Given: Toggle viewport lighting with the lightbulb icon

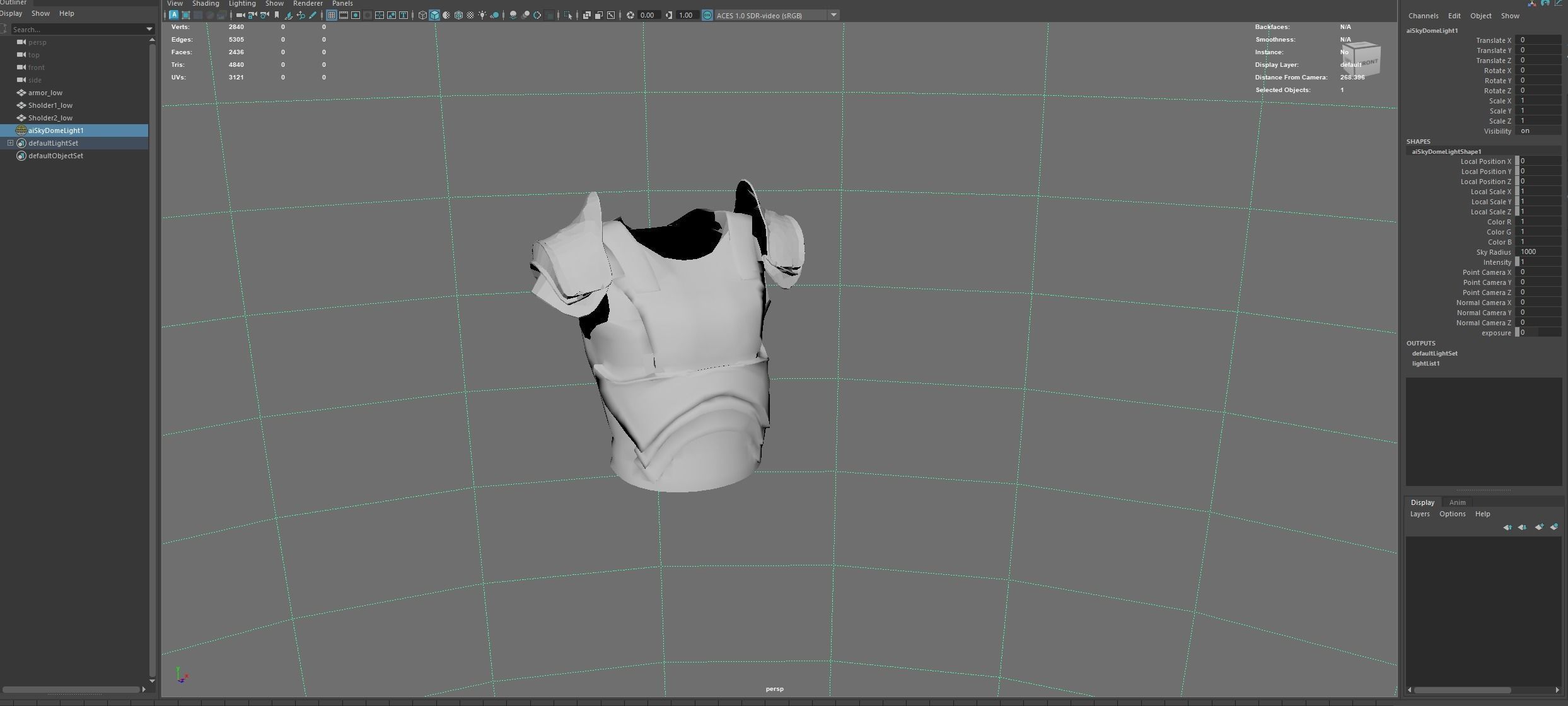Looking at the screenshot, I should click(x=482, y=15).
